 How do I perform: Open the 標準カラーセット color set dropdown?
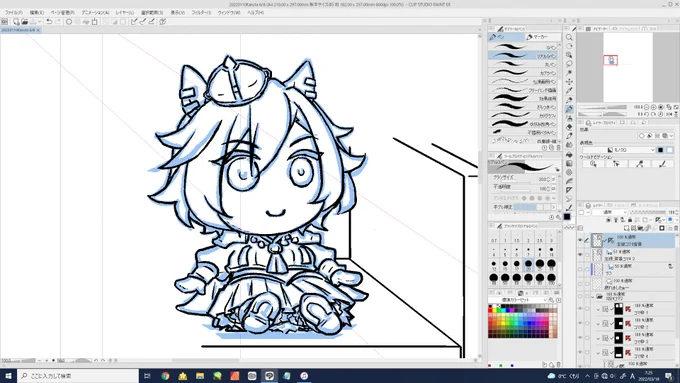pos(518,300)
